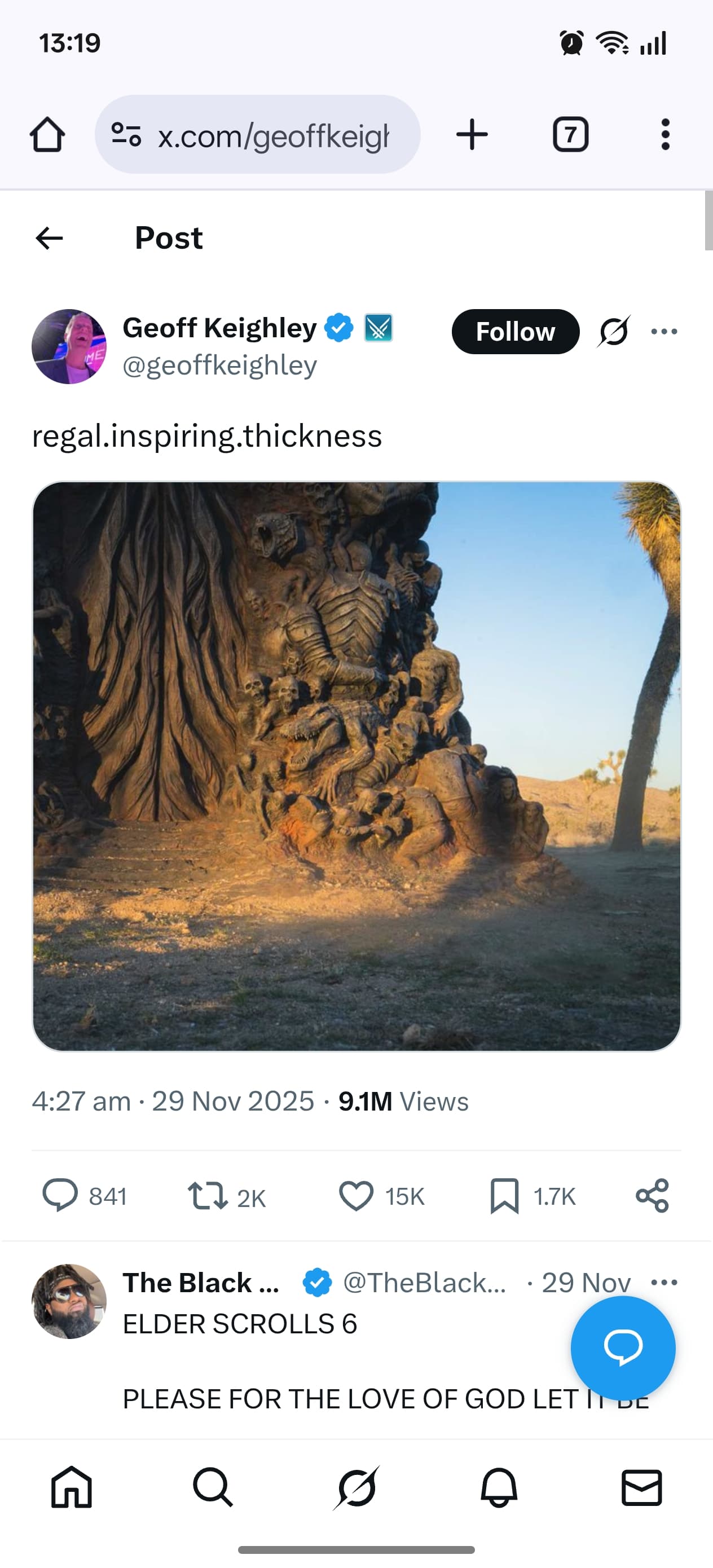Open the @geoffkeighley handle link

pyautogui.click(x=220, y=366)
